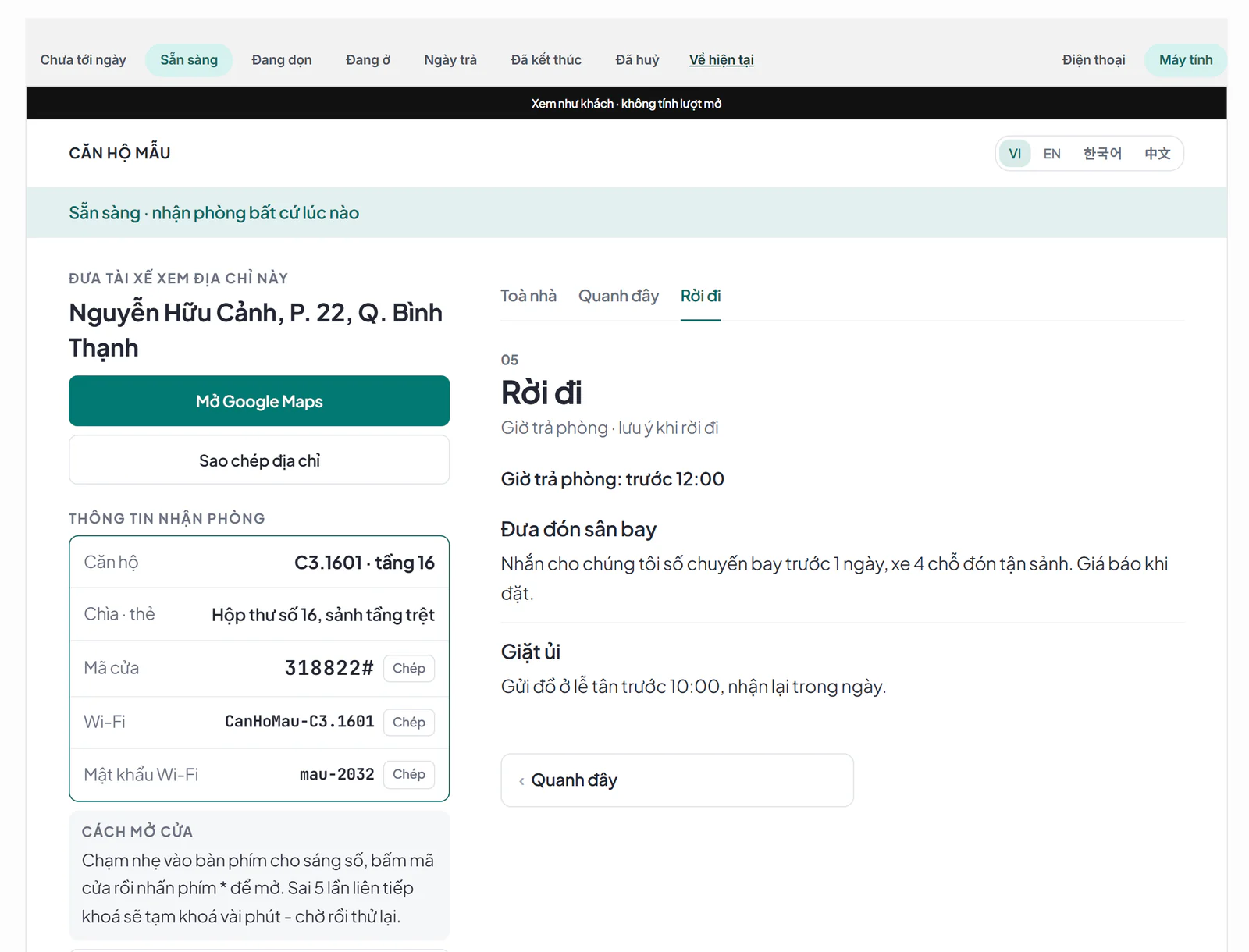This screenshot has height=952, width=1249.
Task: Set language to Korean 한국어
Action: 1102,154
